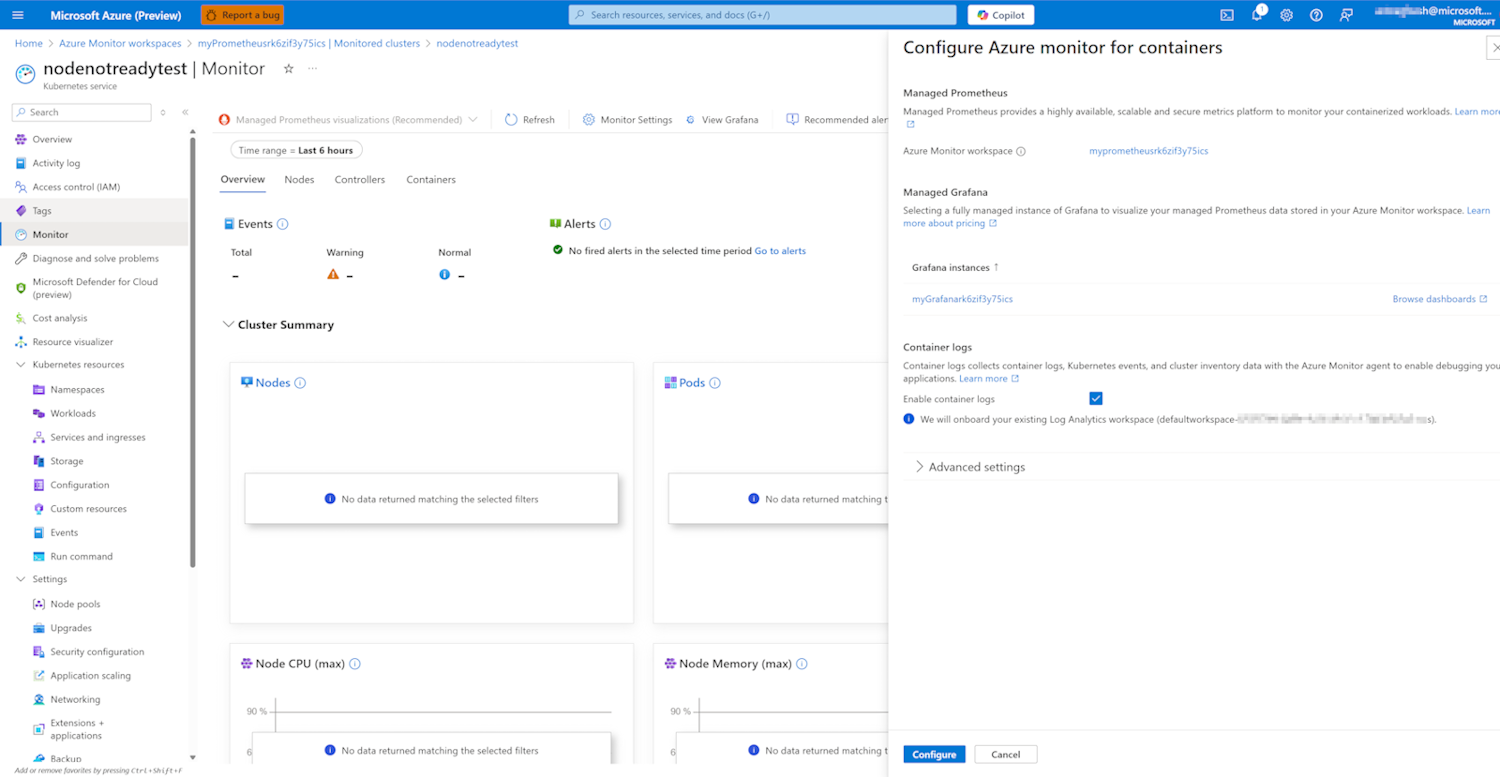Open Managed Prometheus visualizations dropdown

click(x=348, y=120)
